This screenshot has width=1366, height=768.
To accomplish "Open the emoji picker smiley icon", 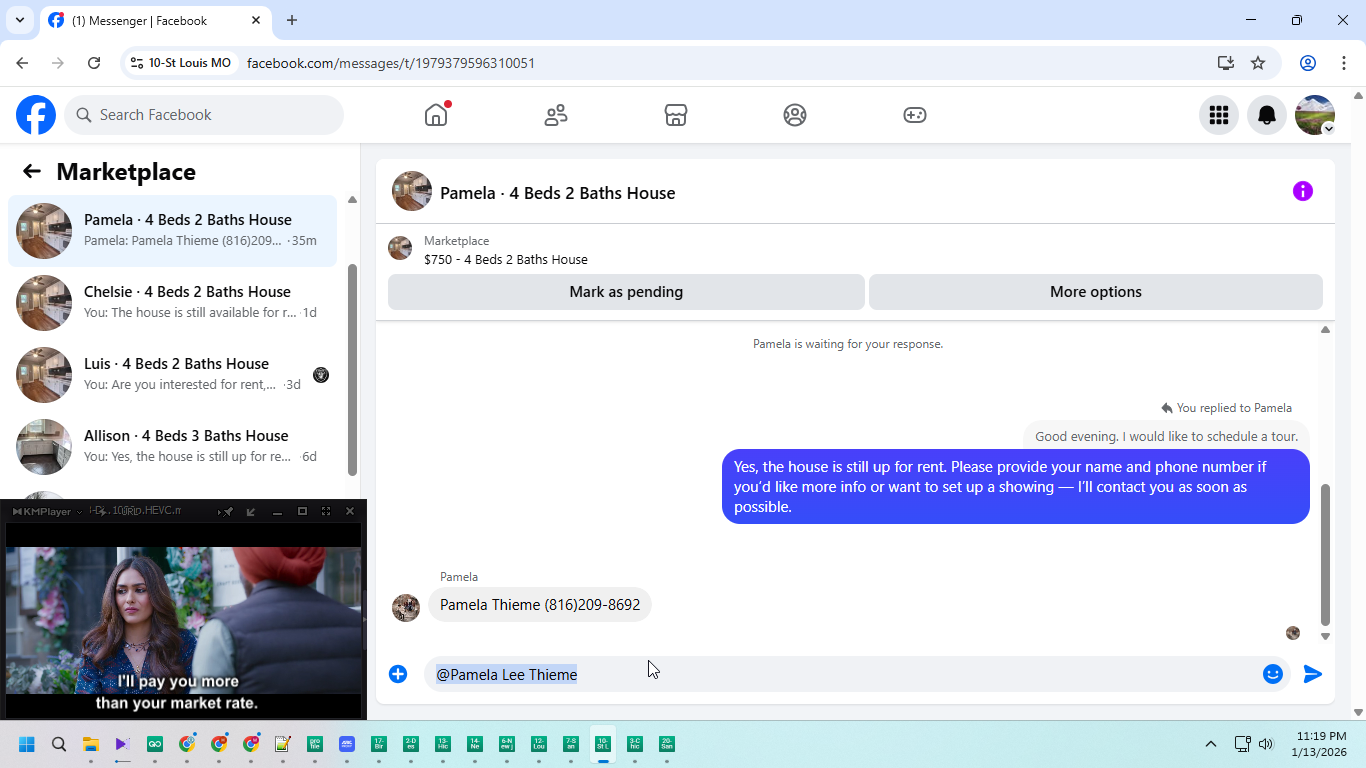I will coord(1273,674).
